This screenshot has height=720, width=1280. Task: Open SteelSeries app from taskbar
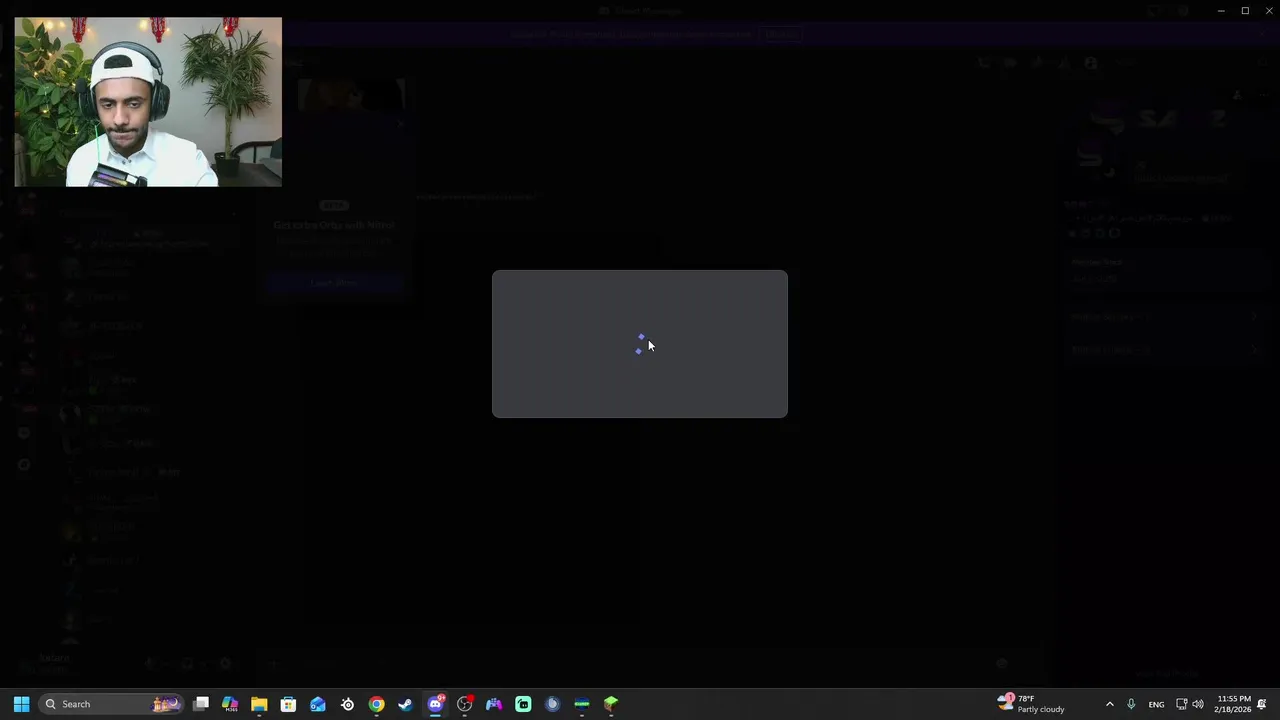[x=347, y=704]
